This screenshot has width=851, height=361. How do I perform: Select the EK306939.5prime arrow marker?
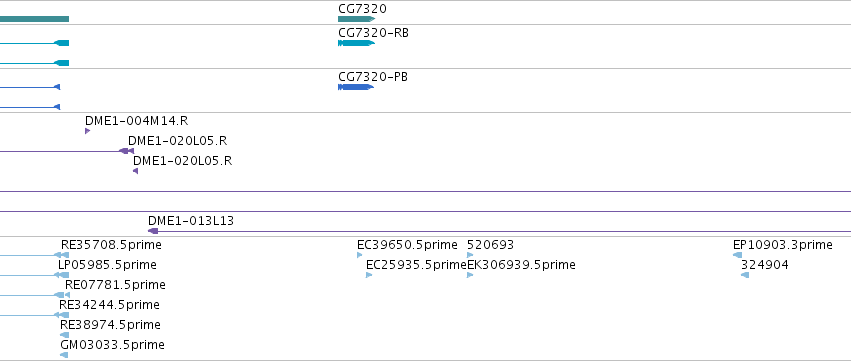pos(470,275)
